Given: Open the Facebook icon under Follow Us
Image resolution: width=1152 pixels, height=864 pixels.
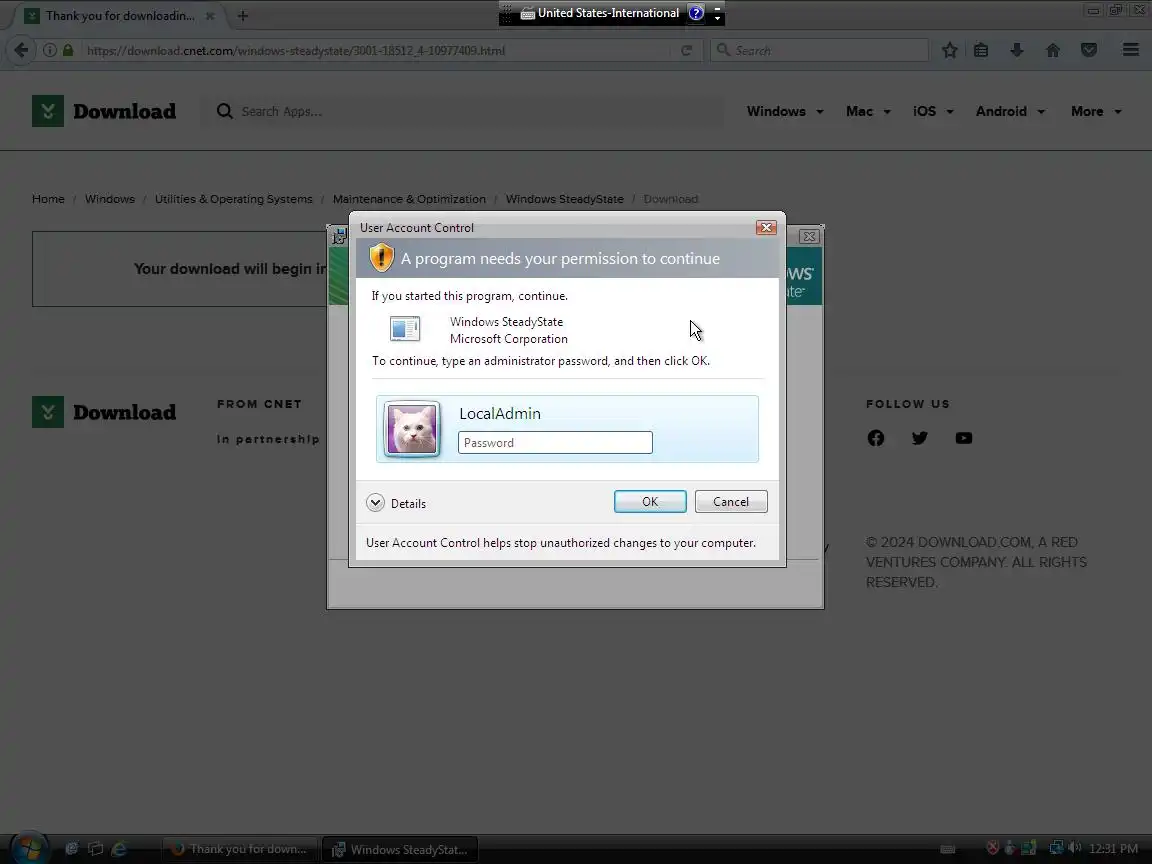Looking at the screenshot, I should pyautogui.click(x=876, y=438).
